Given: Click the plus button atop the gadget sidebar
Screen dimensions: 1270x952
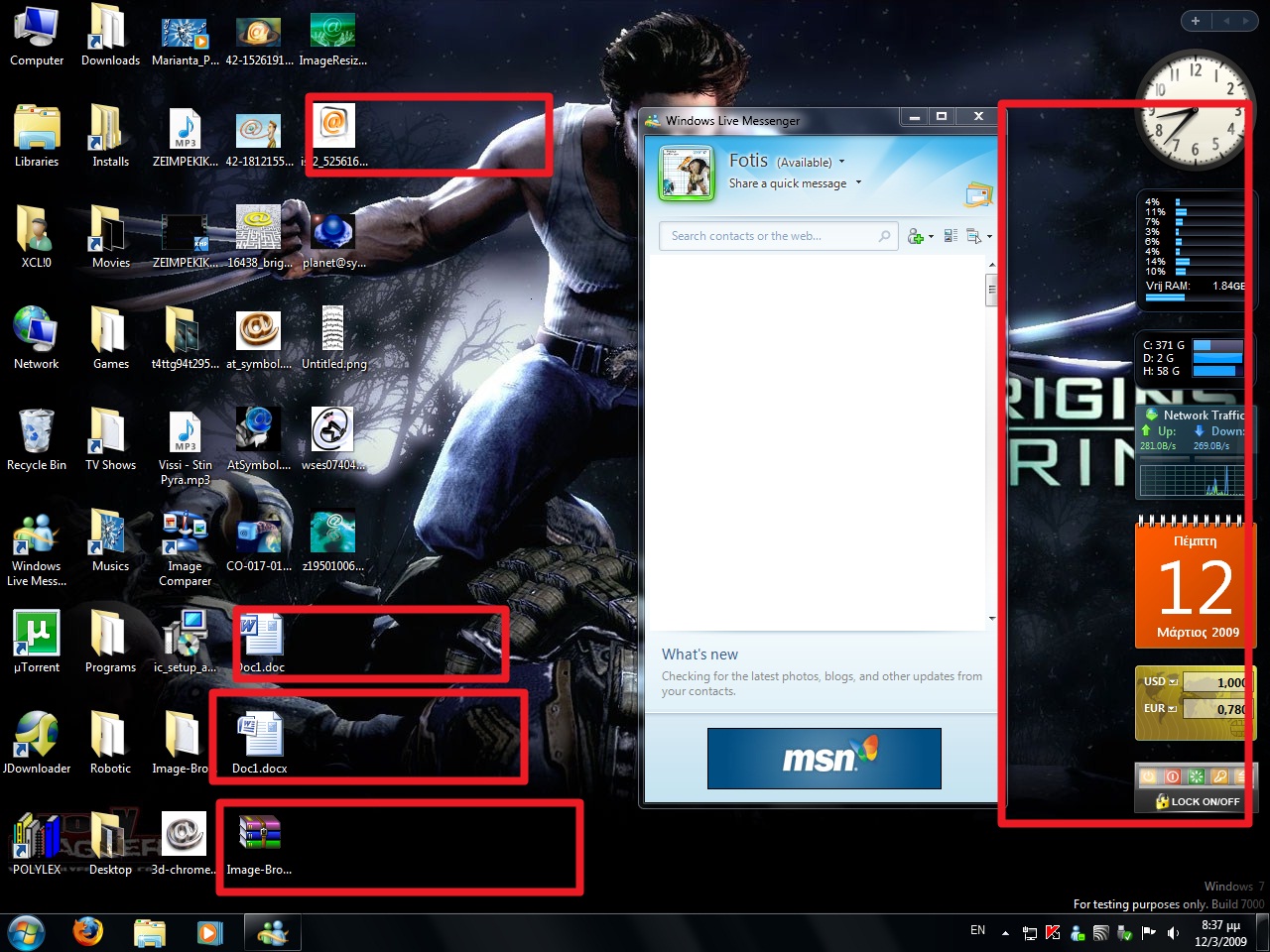Looking at the screenshot, I should pos(1196,21).
